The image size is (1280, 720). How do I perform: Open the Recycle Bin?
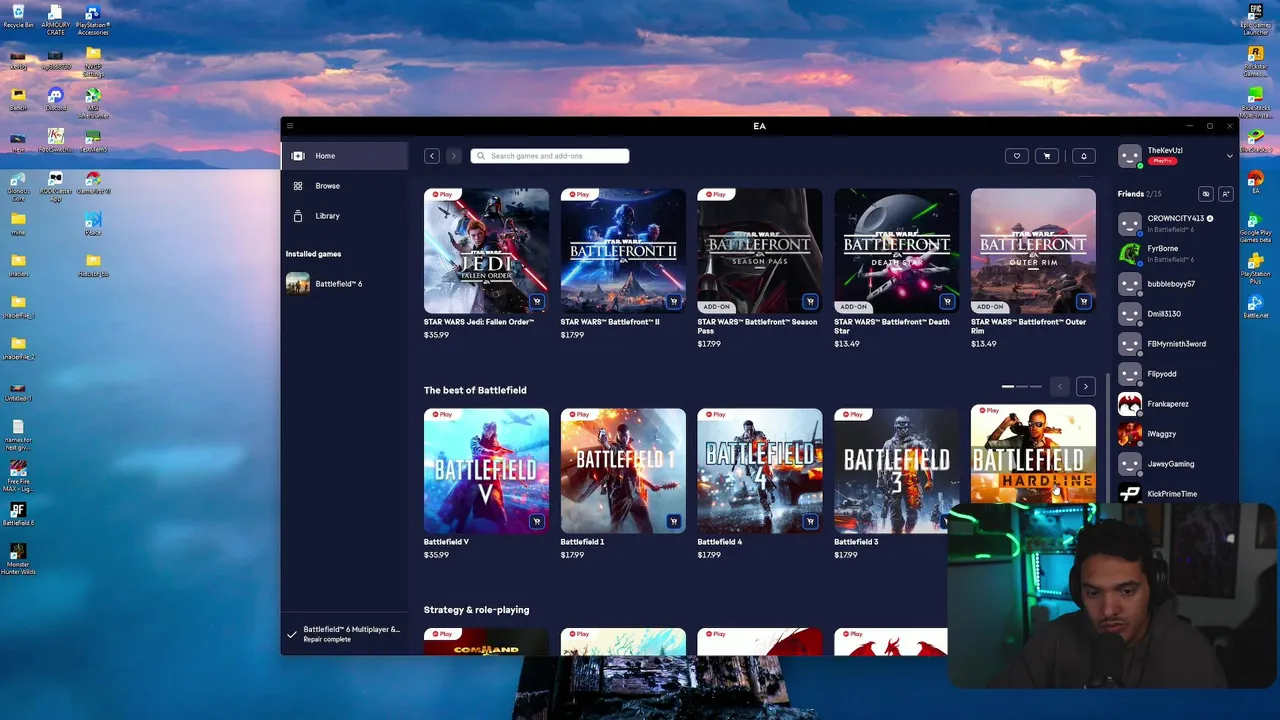tap(18, 16)
